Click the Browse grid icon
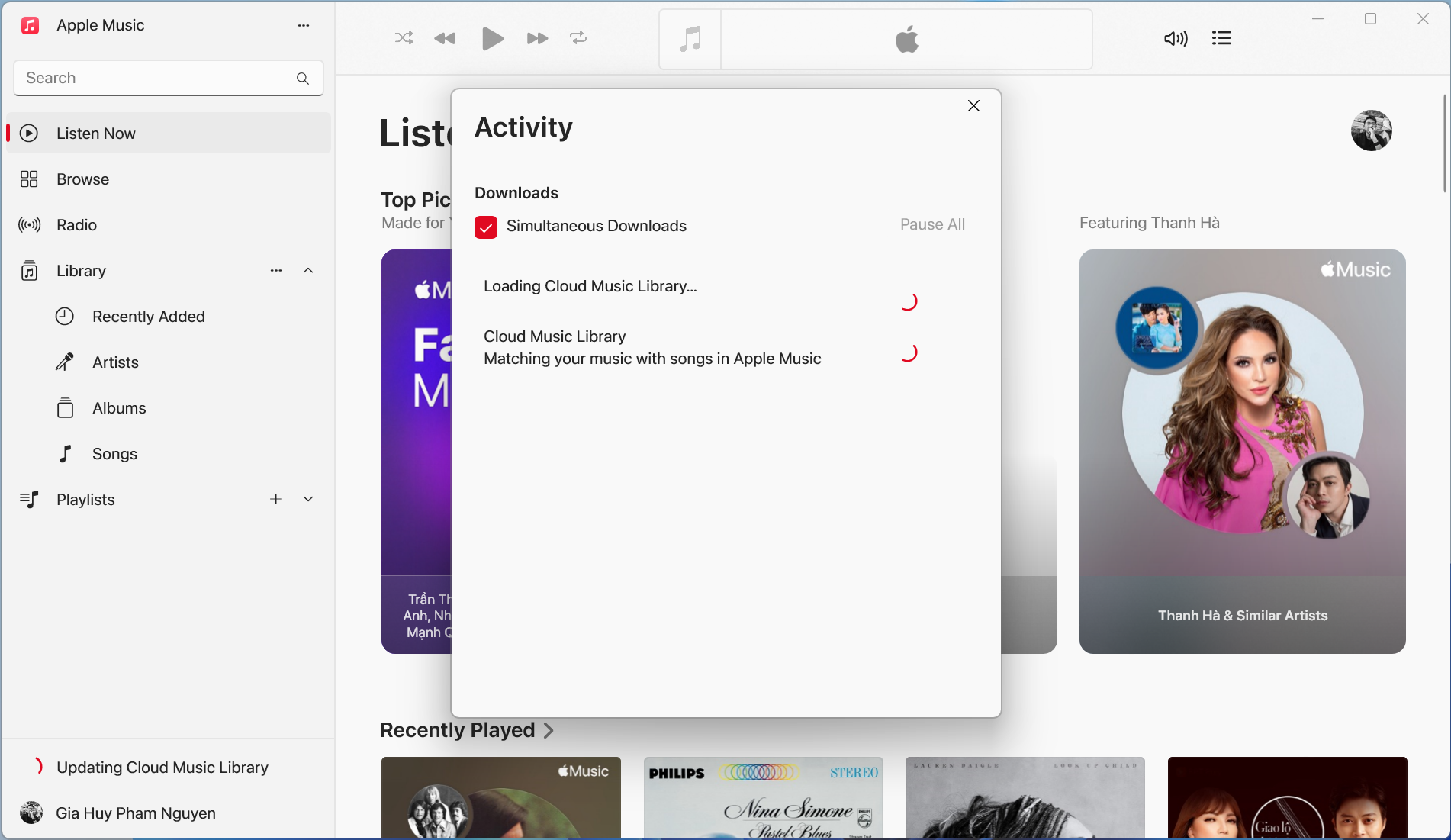The image size is (1451, 840). point(29,179)
